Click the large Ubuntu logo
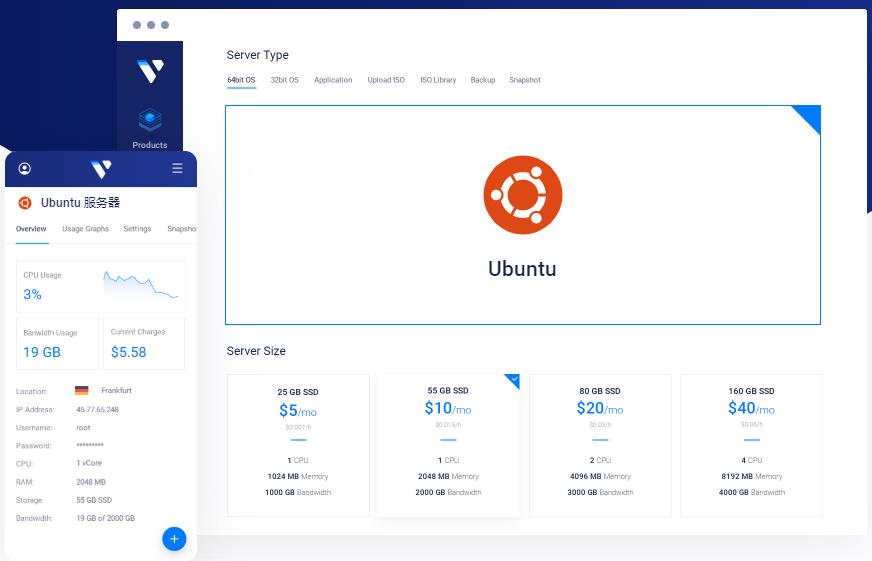This screenshot has height=561, width=872. tap(523, 195)
